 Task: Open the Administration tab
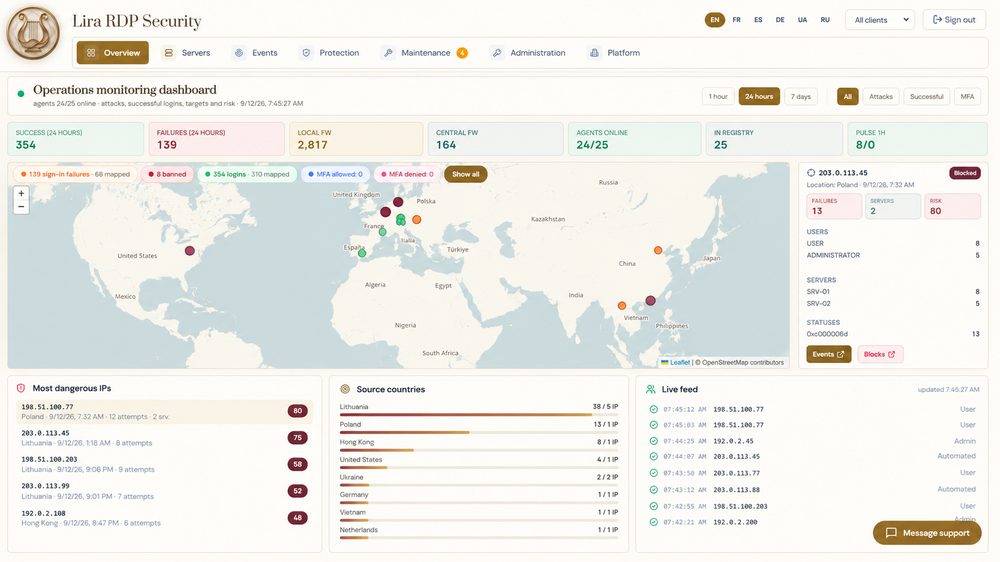point(529,53)
